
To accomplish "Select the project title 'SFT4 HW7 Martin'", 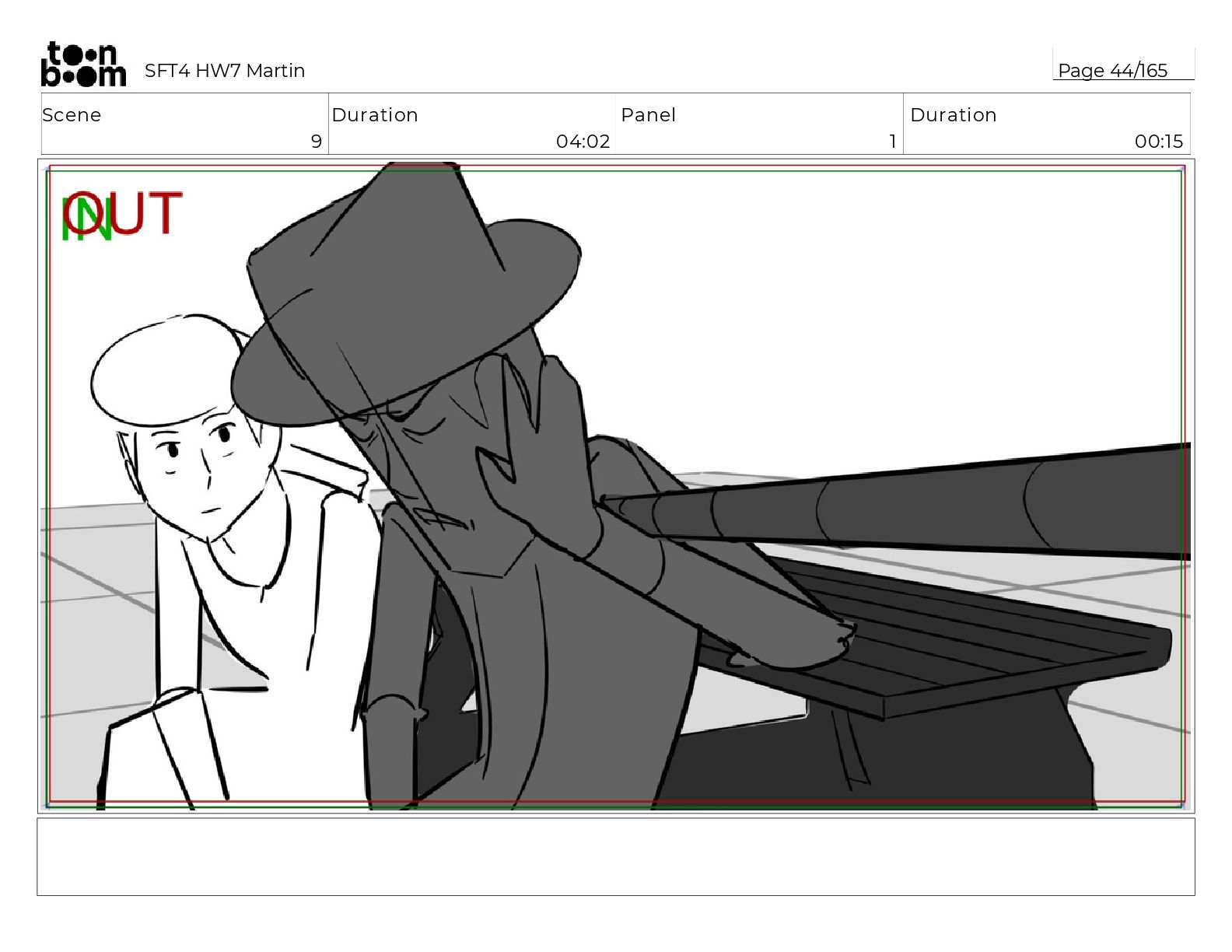I will pos(225,71).
